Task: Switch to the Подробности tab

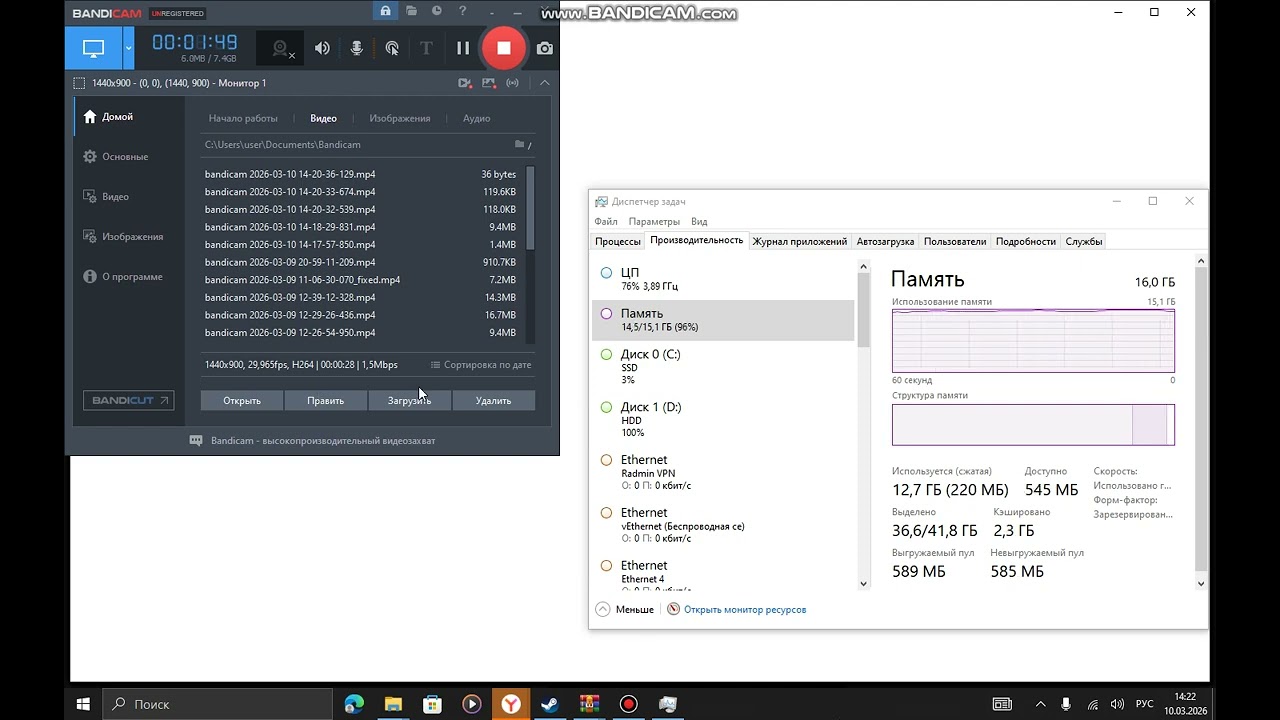Action: click(x=1026, y=241)
